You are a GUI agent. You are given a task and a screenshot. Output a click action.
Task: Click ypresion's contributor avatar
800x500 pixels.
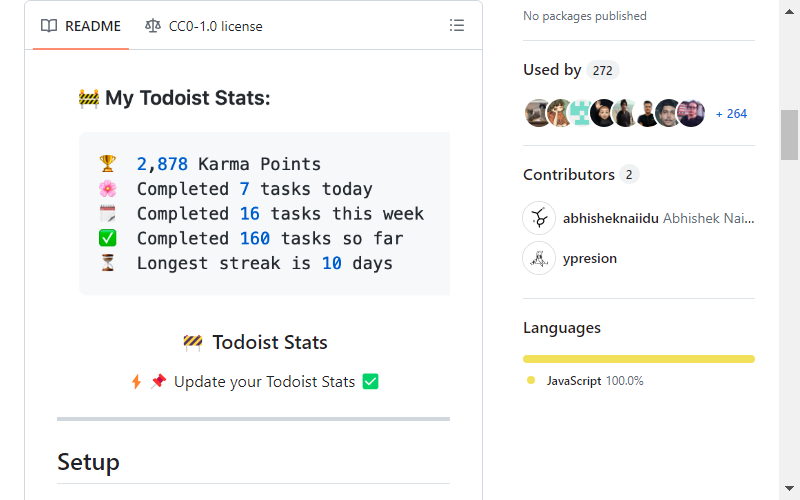[539, 258]
